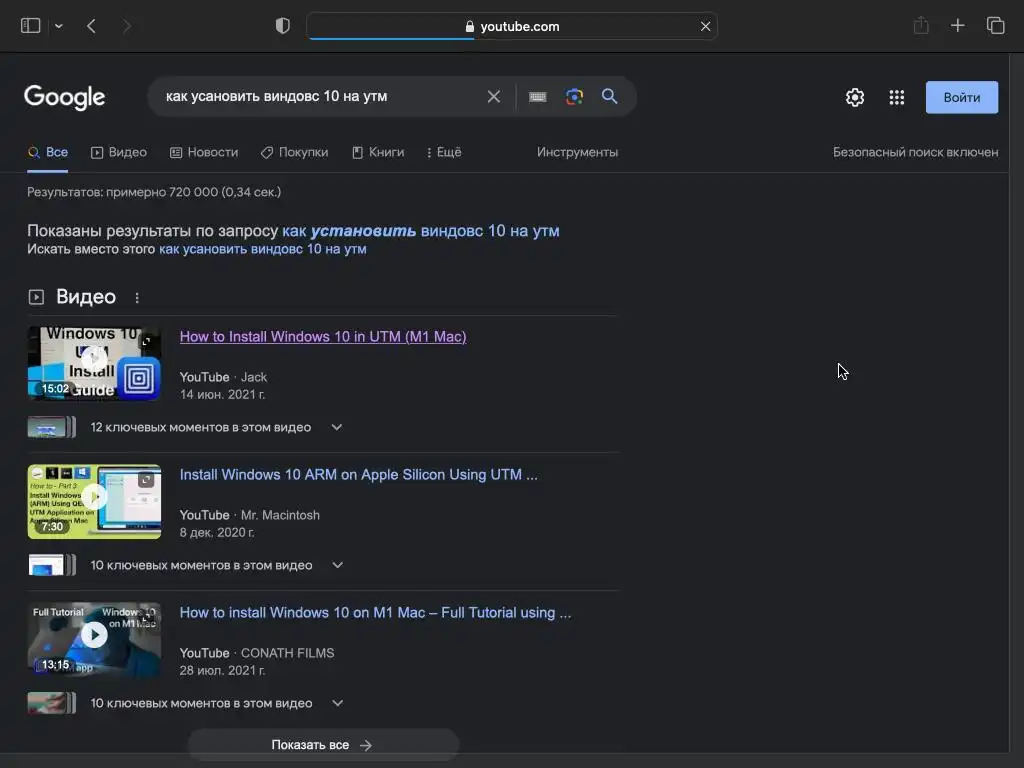Screen dimensions: 1024x768
Task: Click the Google logo
Action: [x=64, y=97]
